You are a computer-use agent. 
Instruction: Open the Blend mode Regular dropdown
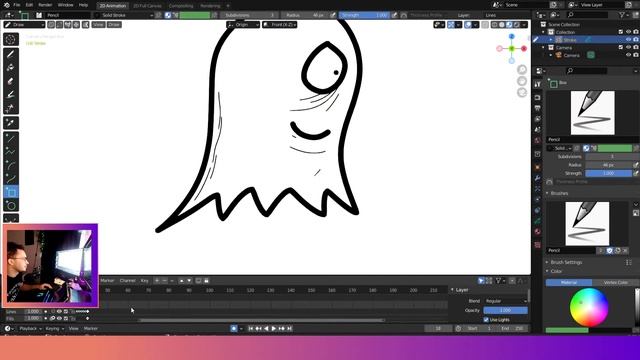505,301
